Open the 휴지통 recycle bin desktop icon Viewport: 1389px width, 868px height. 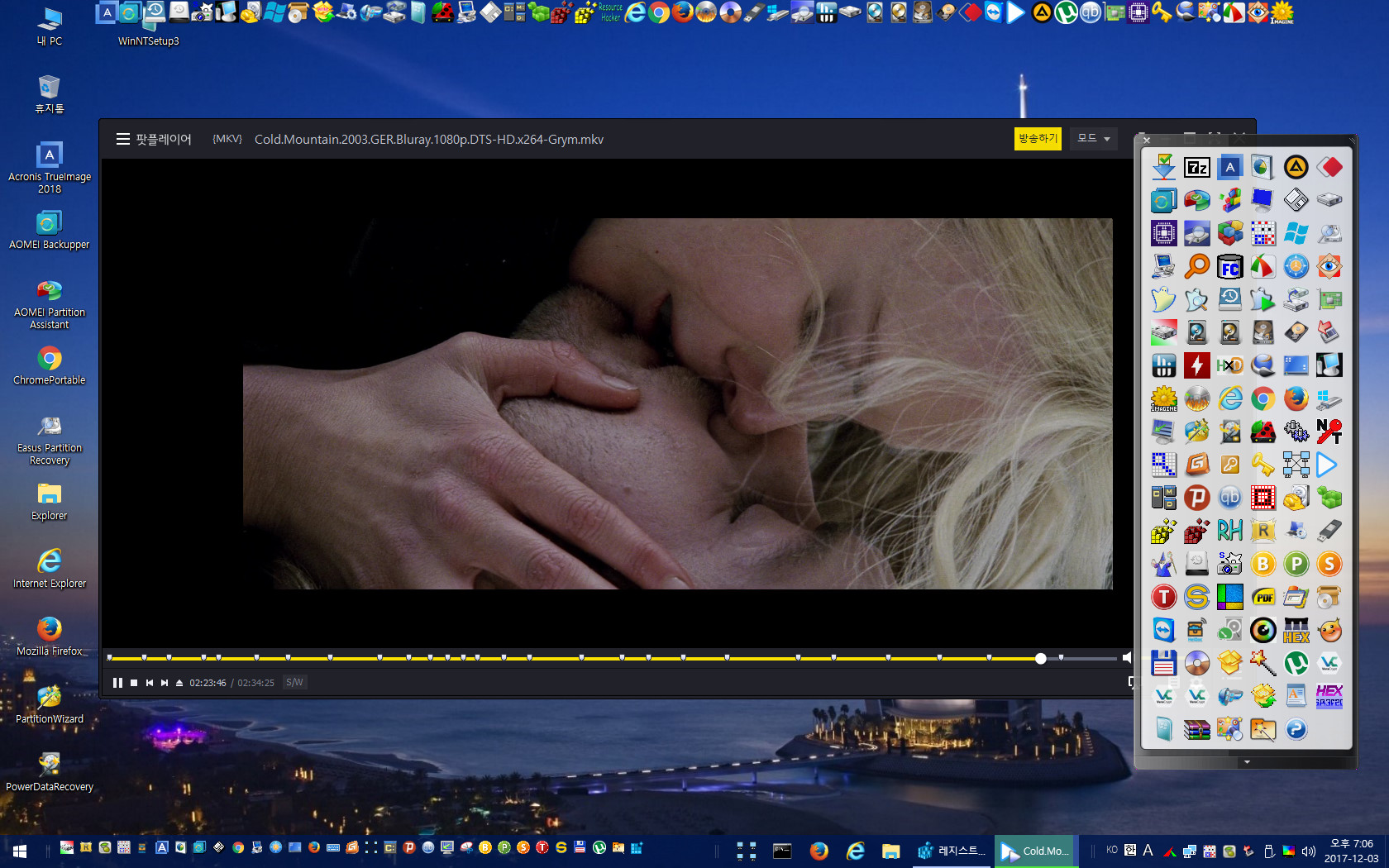(50, 94)
